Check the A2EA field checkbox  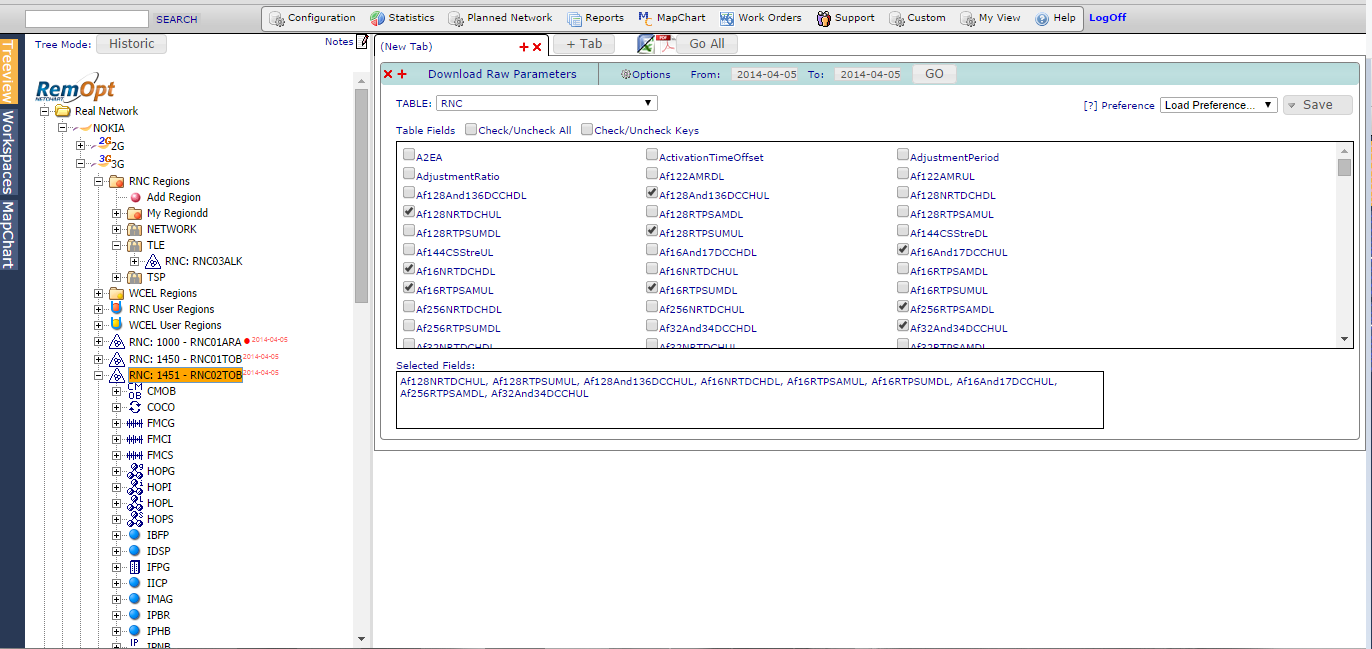409,156
